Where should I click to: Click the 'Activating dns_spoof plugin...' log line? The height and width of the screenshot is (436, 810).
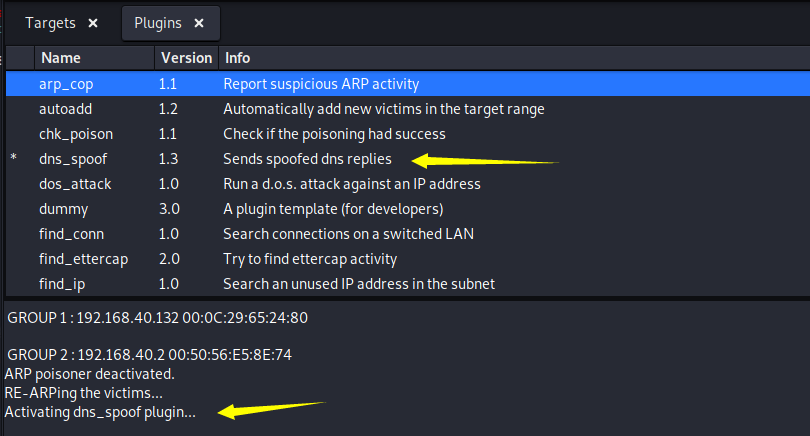pyautogui.click(x=100, y=412)
